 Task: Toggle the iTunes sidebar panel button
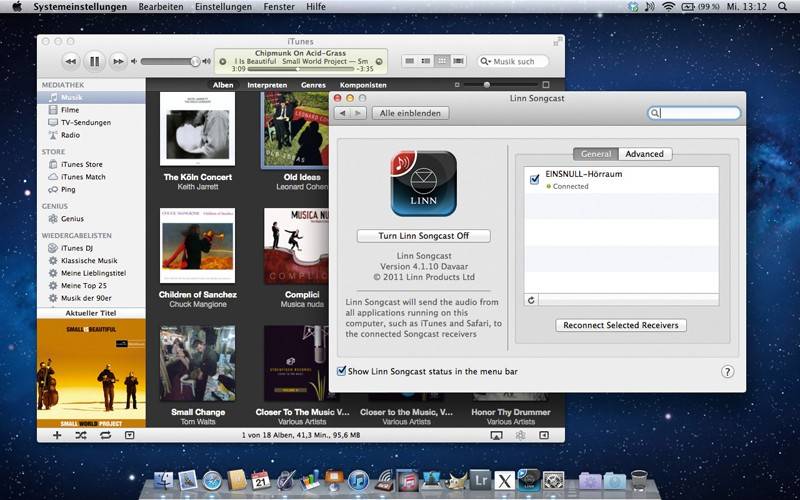click(544, 435)
